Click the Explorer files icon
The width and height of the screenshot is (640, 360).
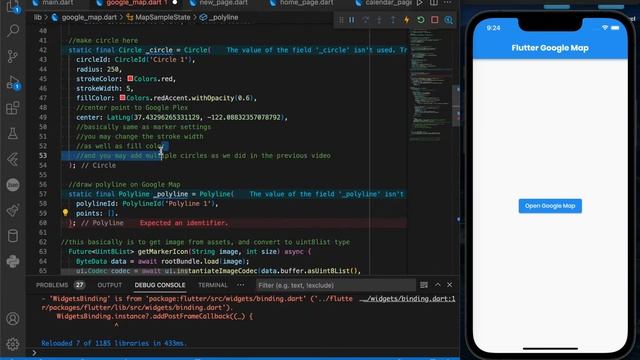(x=13, y=6)
